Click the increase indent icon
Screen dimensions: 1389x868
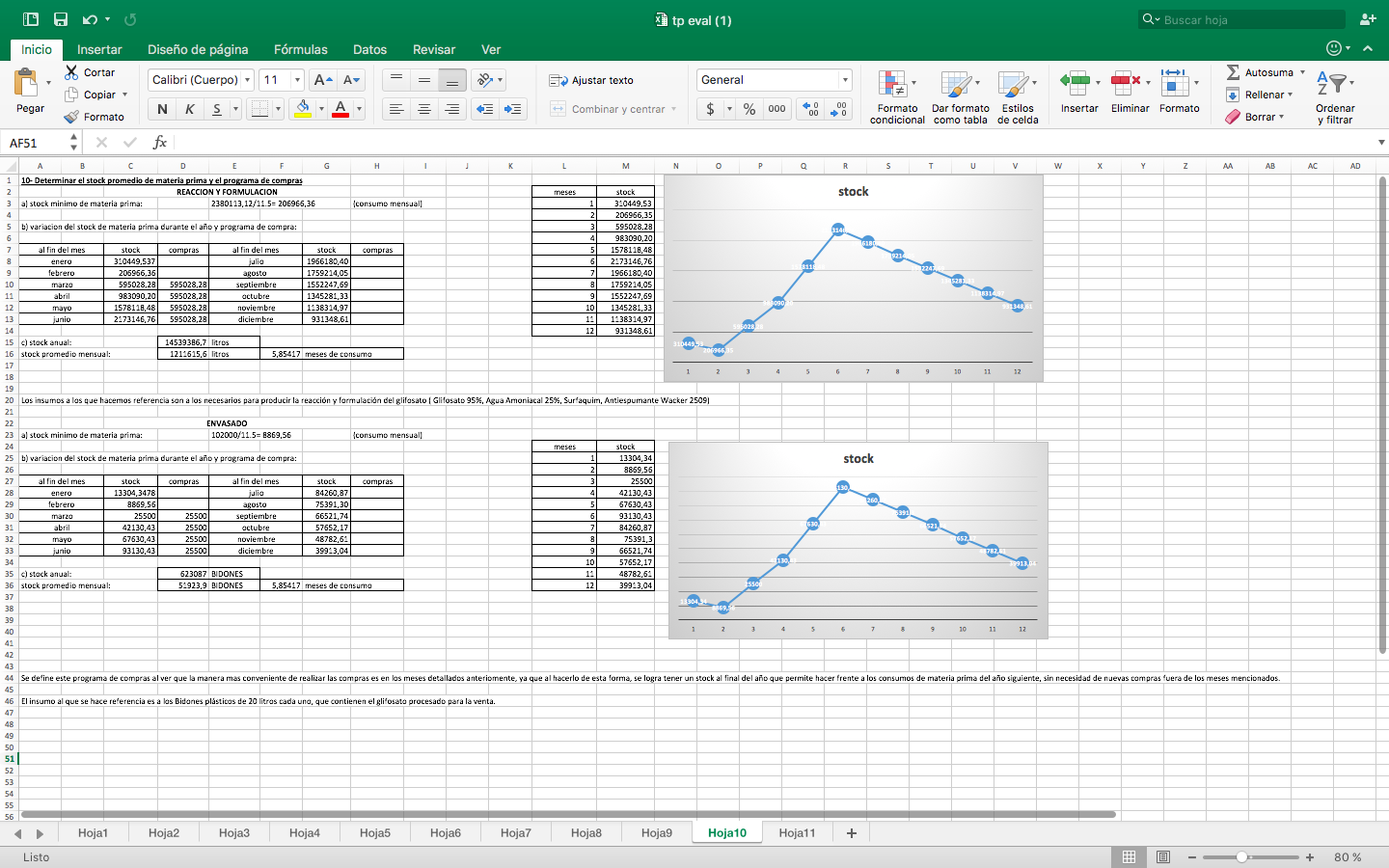click(x=513, y=109)
